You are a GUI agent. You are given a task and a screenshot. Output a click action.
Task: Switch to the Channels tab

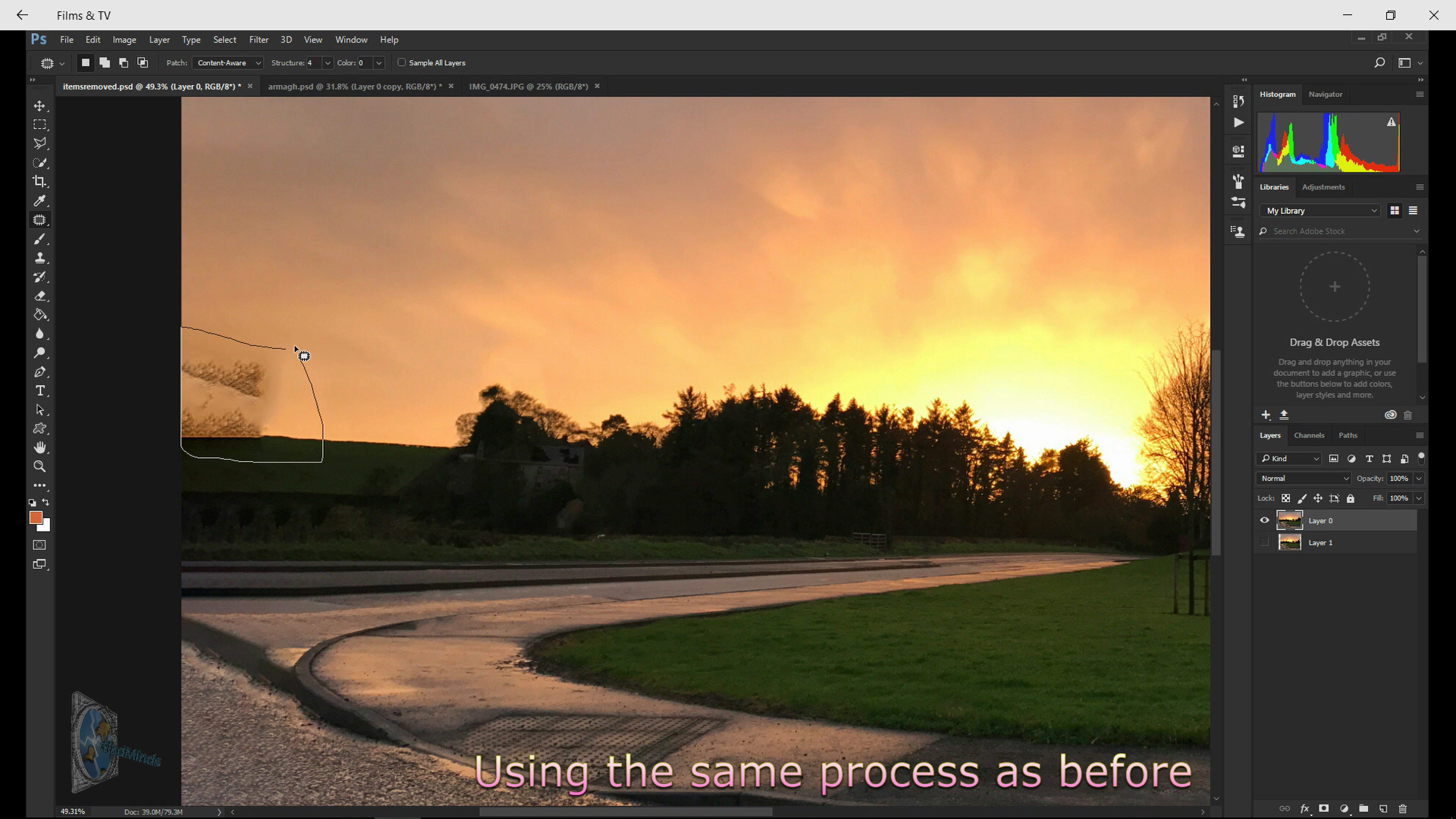click(1309, 435)
